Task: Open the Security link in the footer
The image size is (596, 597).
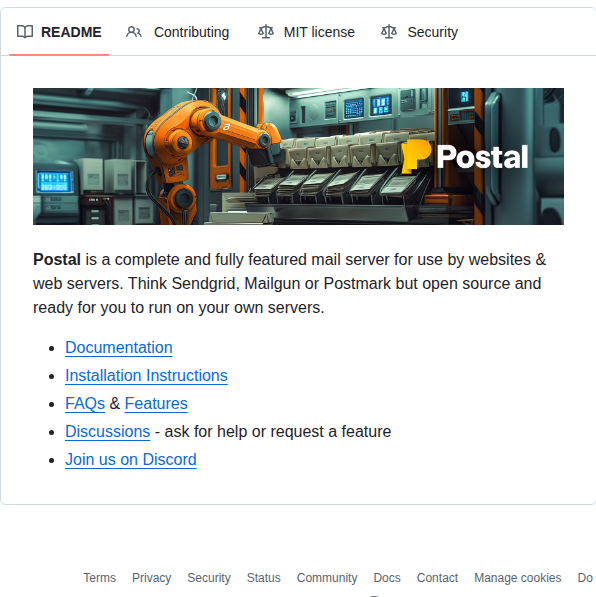Action: click(x=209, y=578)
